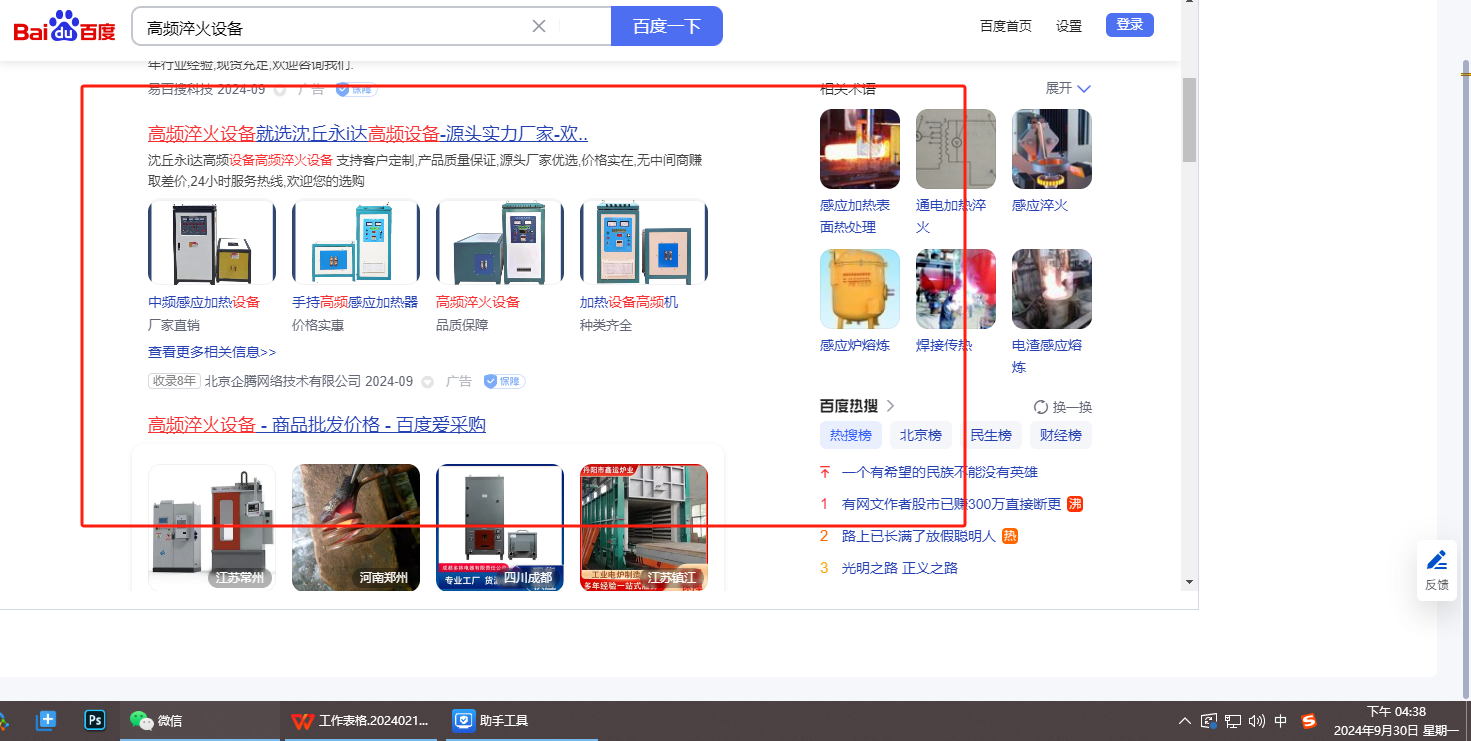
Task: Open the 中频感应加热设备 product image
Action: point(212,242)
